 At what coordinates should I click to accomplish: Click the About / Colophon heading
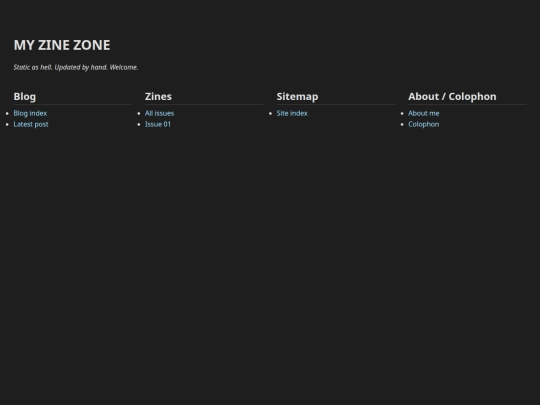pyautogui.click(x=453, y=96)
